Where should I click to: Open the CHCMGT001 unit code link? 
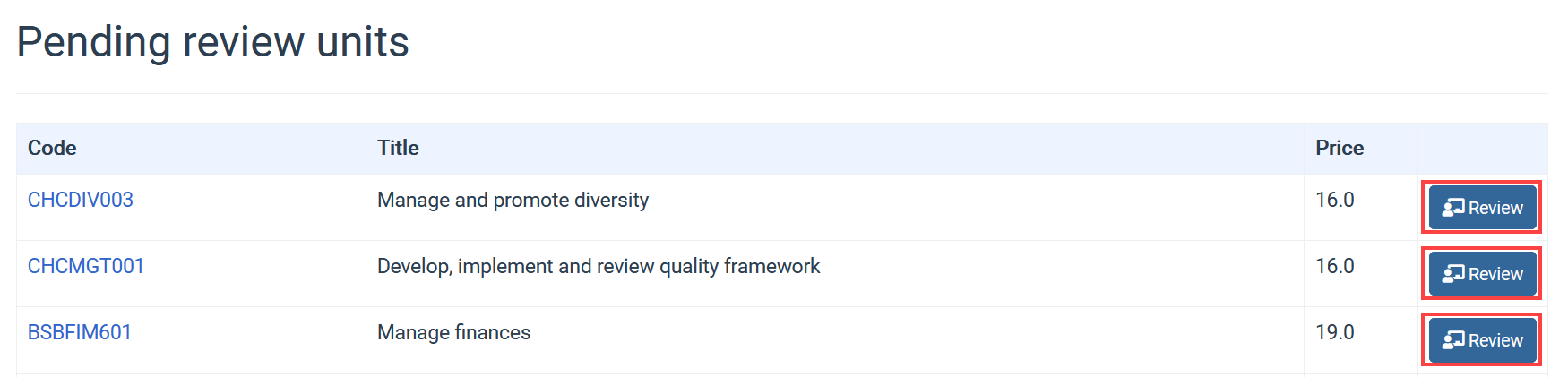click(x=86, y=266)
